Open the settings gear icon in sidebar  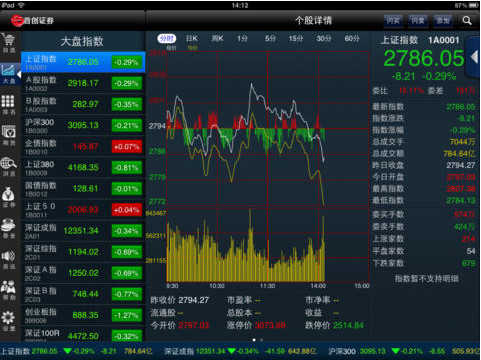(9, 321)
